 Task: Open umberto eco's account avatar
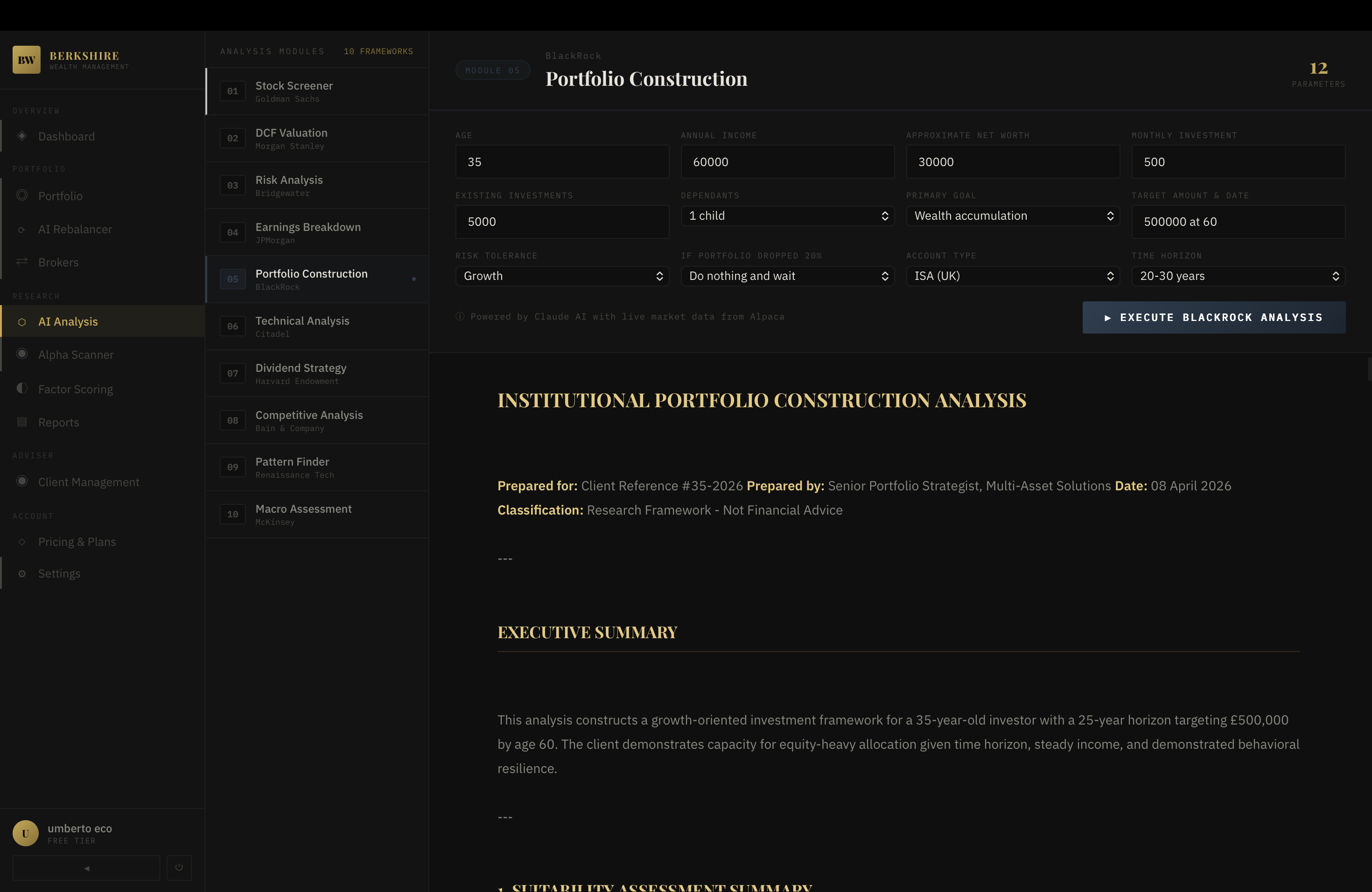click(25, 833)
